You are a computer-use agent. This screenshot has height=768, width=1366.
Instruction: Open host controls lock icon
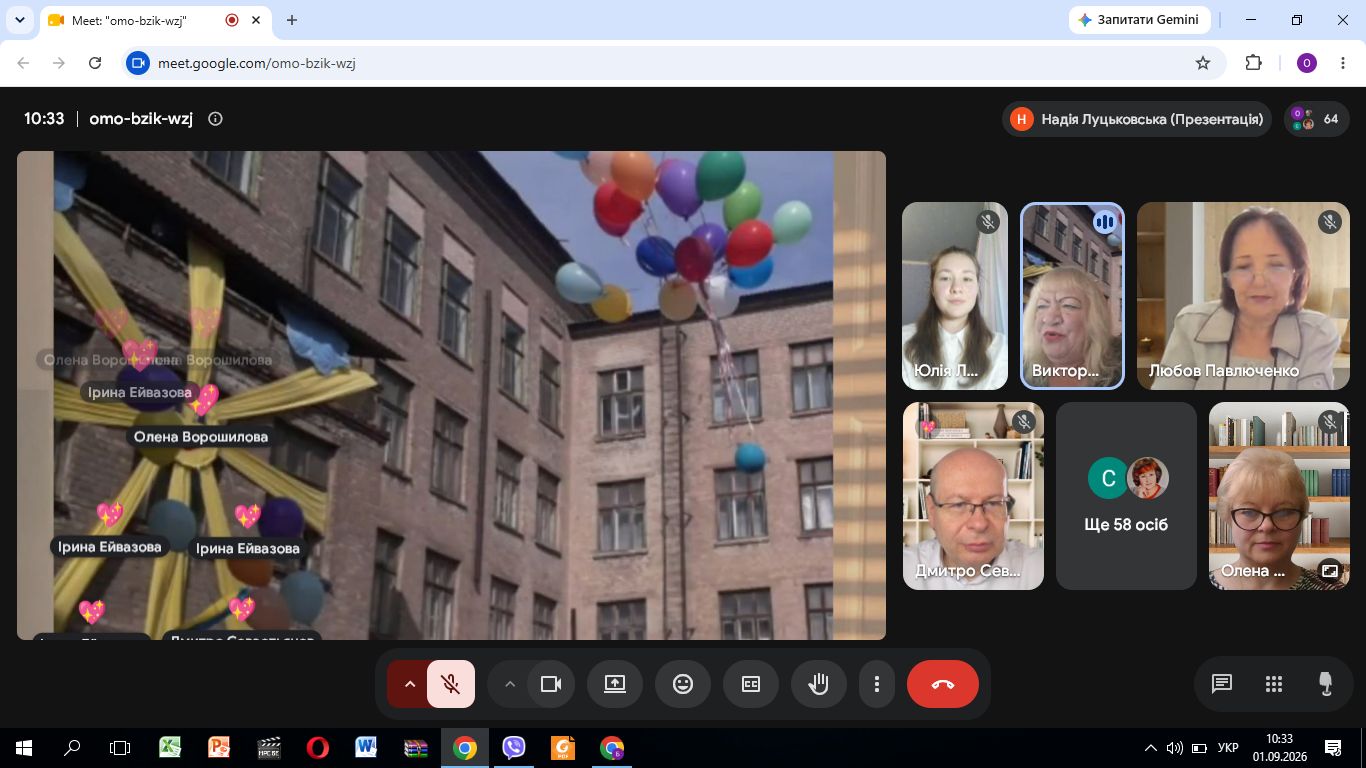1325,684
